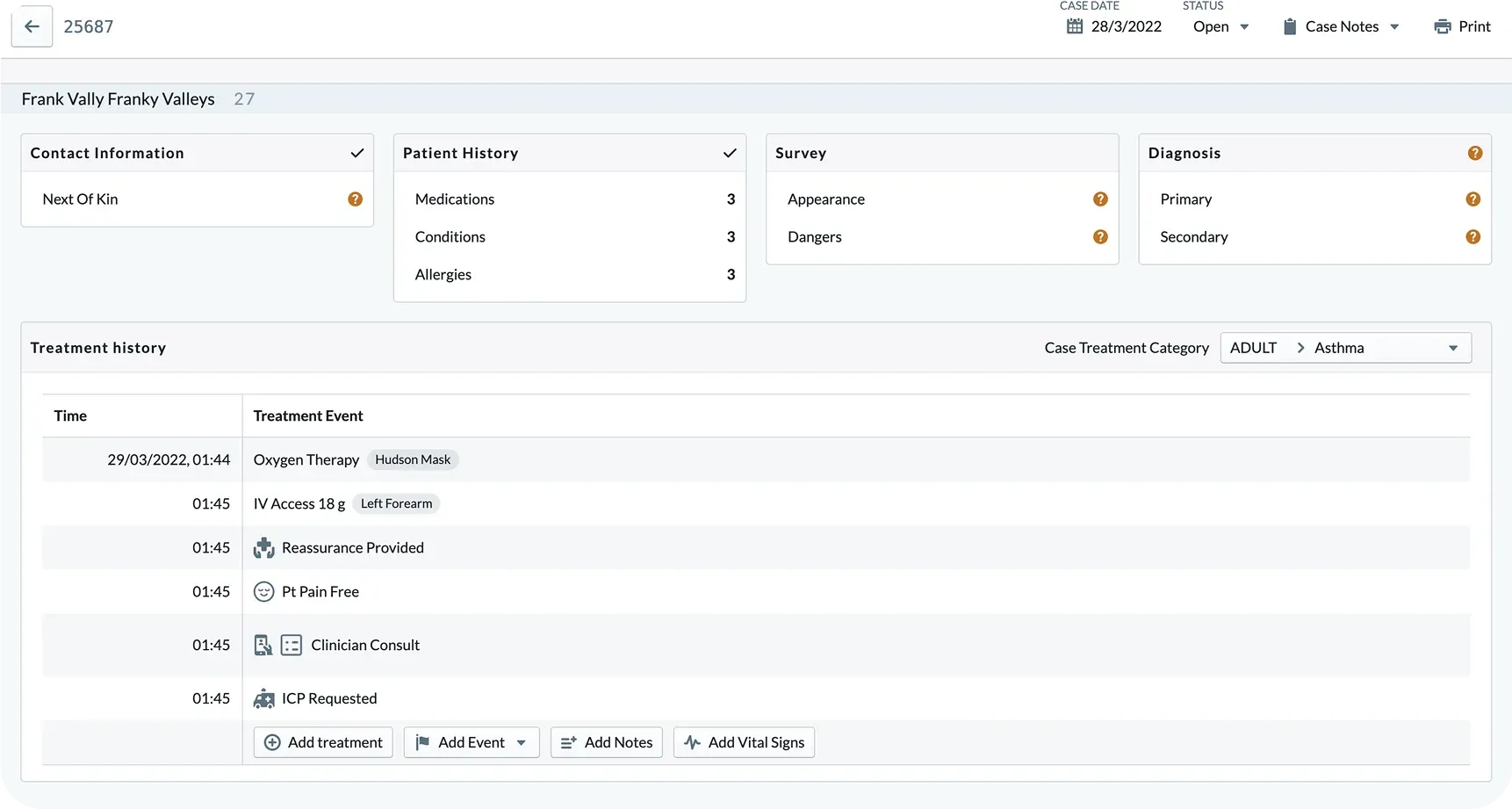Select the Allergies row in Patient History
The width and height of the screenshot is (1512, 809).
click(570, 275)
